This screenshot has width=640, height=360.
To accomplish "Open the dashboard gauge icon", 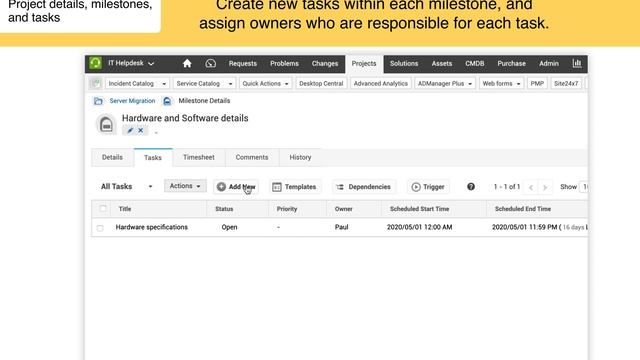I will (x=211, y=63).
